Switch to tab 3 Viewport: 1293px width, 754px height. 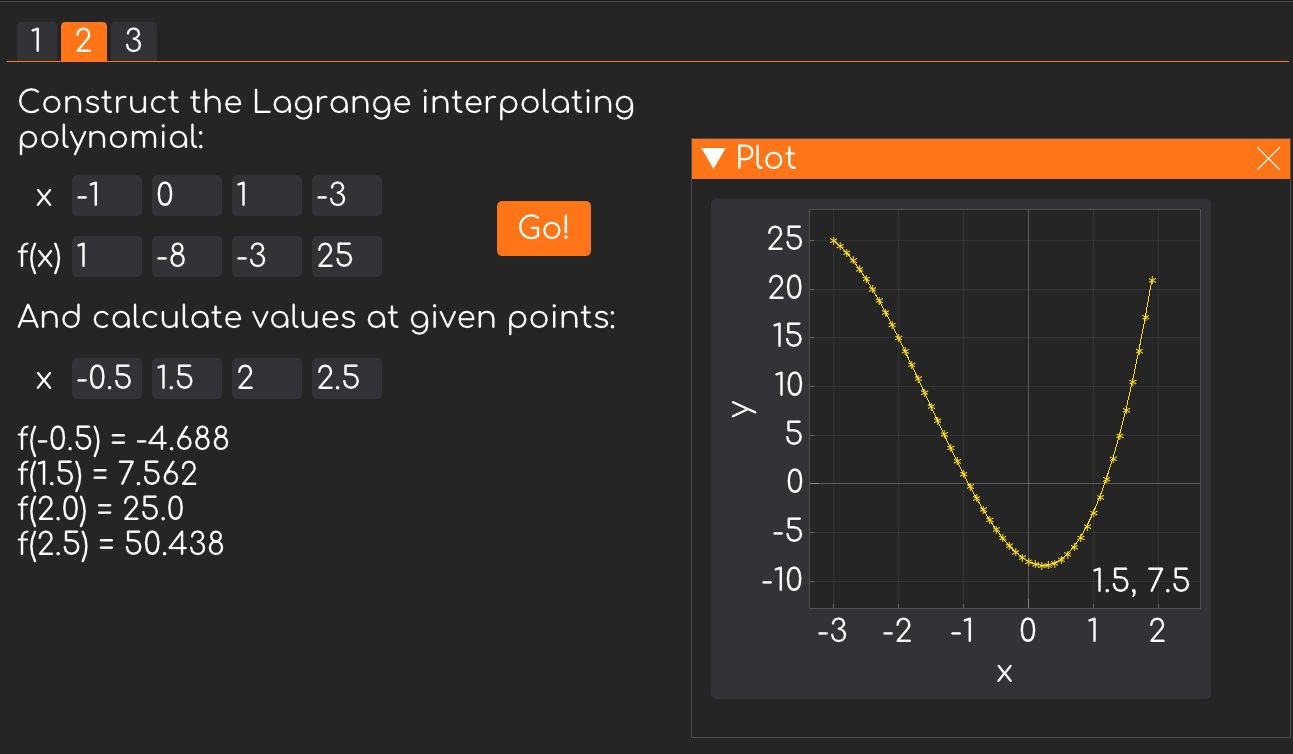tap(133, 41)
